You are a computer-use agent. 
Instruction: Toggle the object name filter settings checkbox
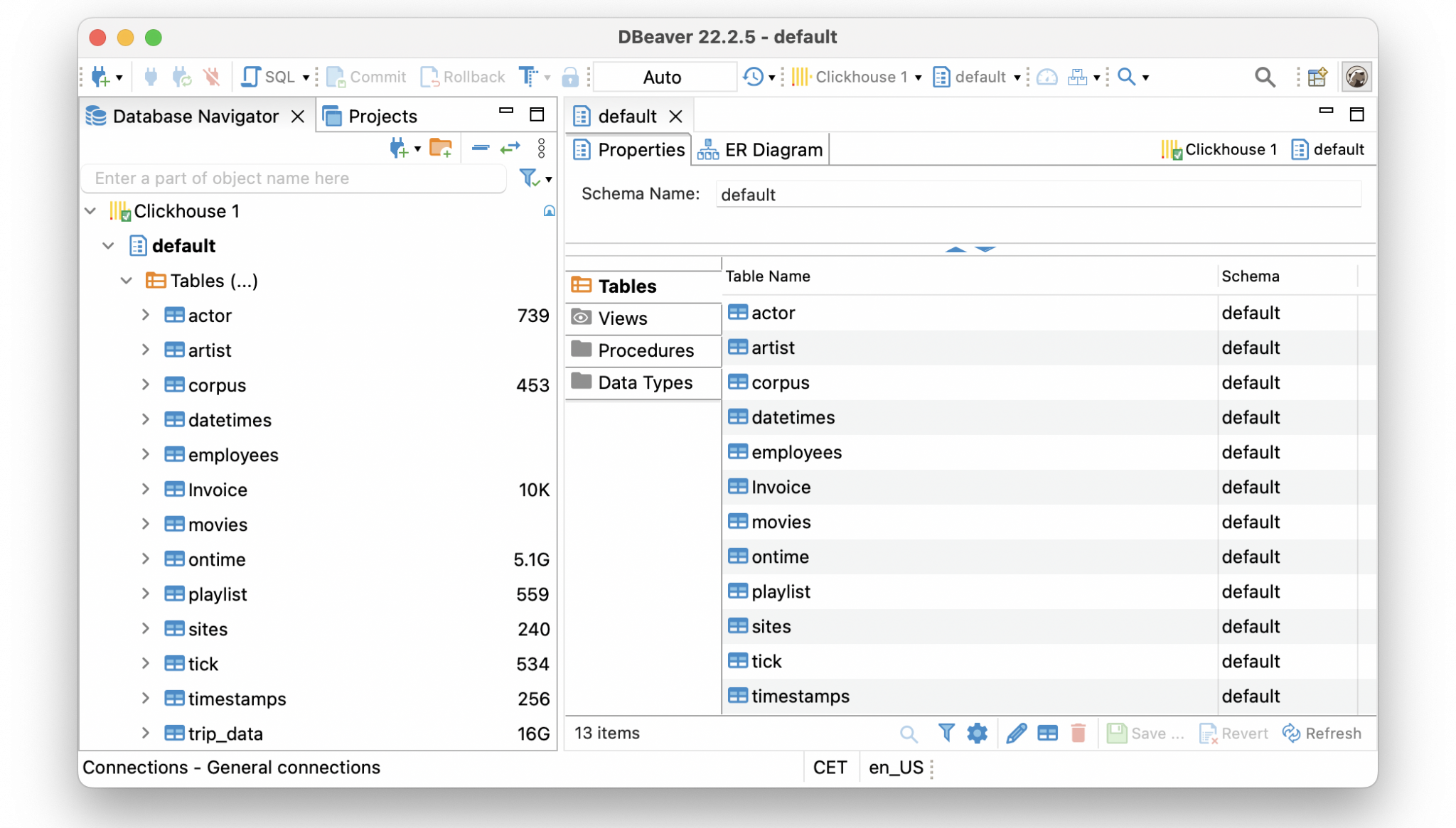528,179
